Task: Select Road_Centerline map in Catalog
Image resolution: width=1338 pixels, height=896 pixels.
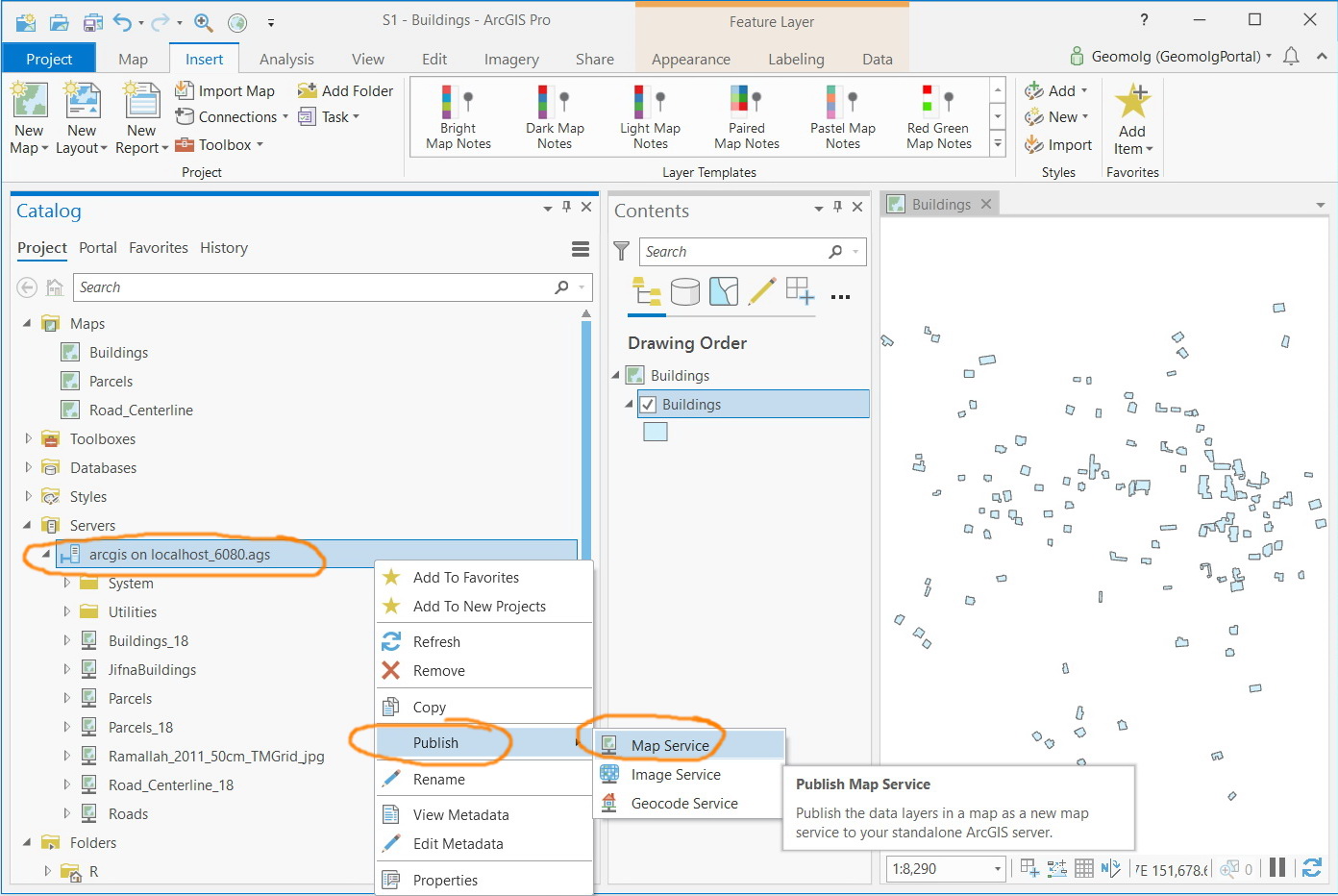Action: coord(140,411)
